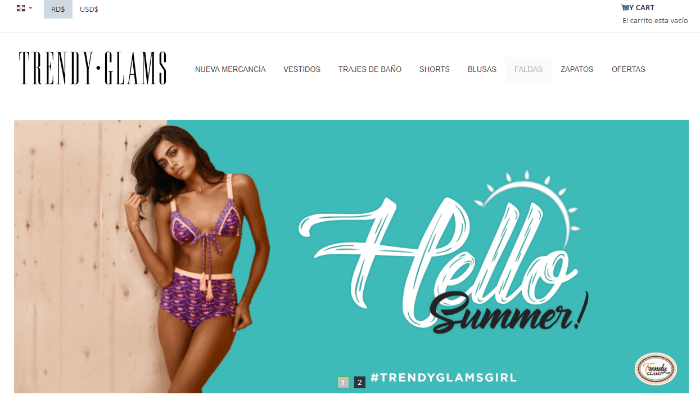Expand the language dropdown arrow

pos(30,8)
